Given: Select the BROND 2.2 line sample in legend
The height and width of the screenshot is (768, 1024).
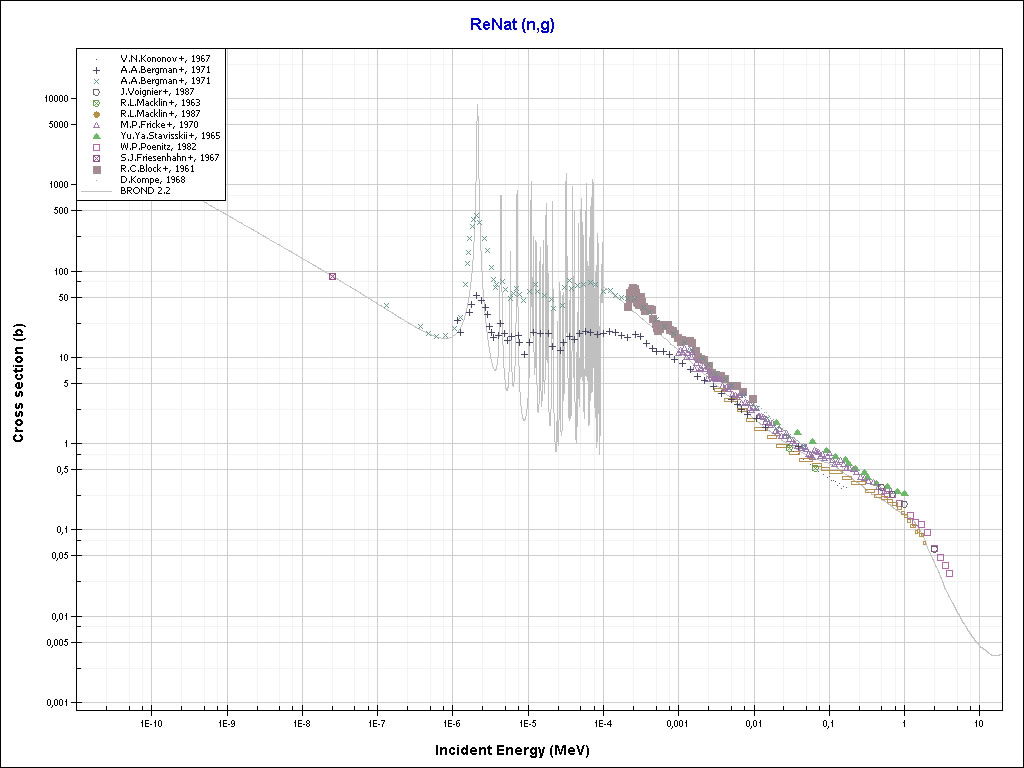Looking at the screenshot, I should (96, 191).
